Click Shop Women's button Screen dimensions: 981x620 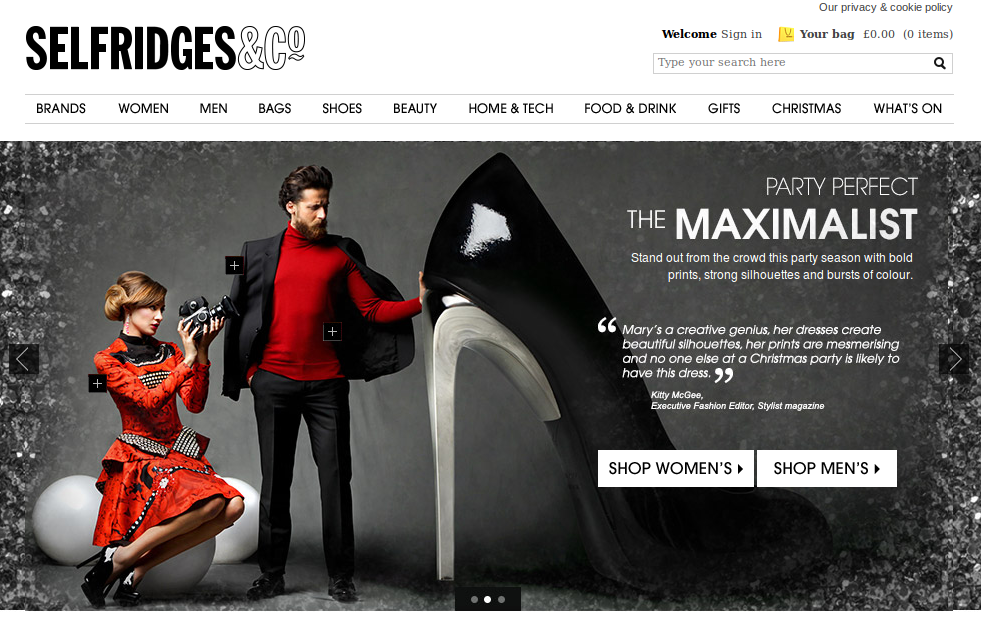(676, 469)
